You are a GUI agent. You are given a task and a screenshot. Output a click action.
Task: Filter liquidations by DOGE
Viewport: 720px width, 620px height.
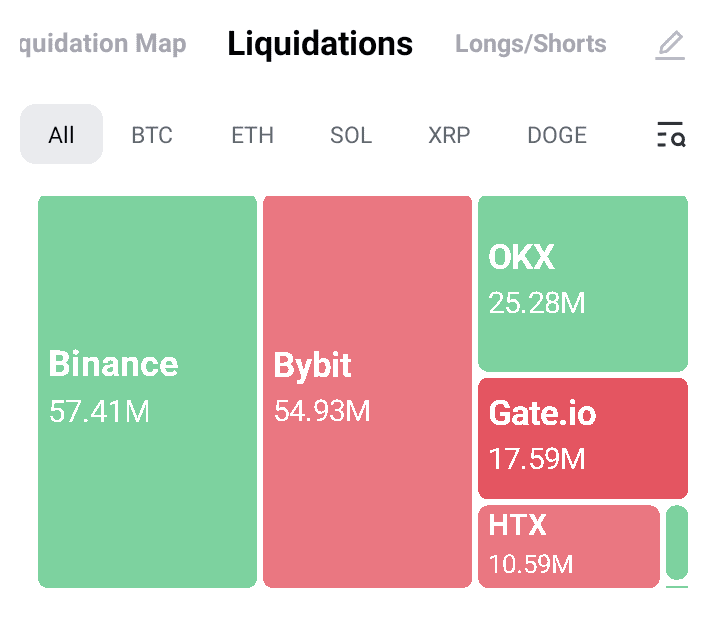click(x=557, y=135)
